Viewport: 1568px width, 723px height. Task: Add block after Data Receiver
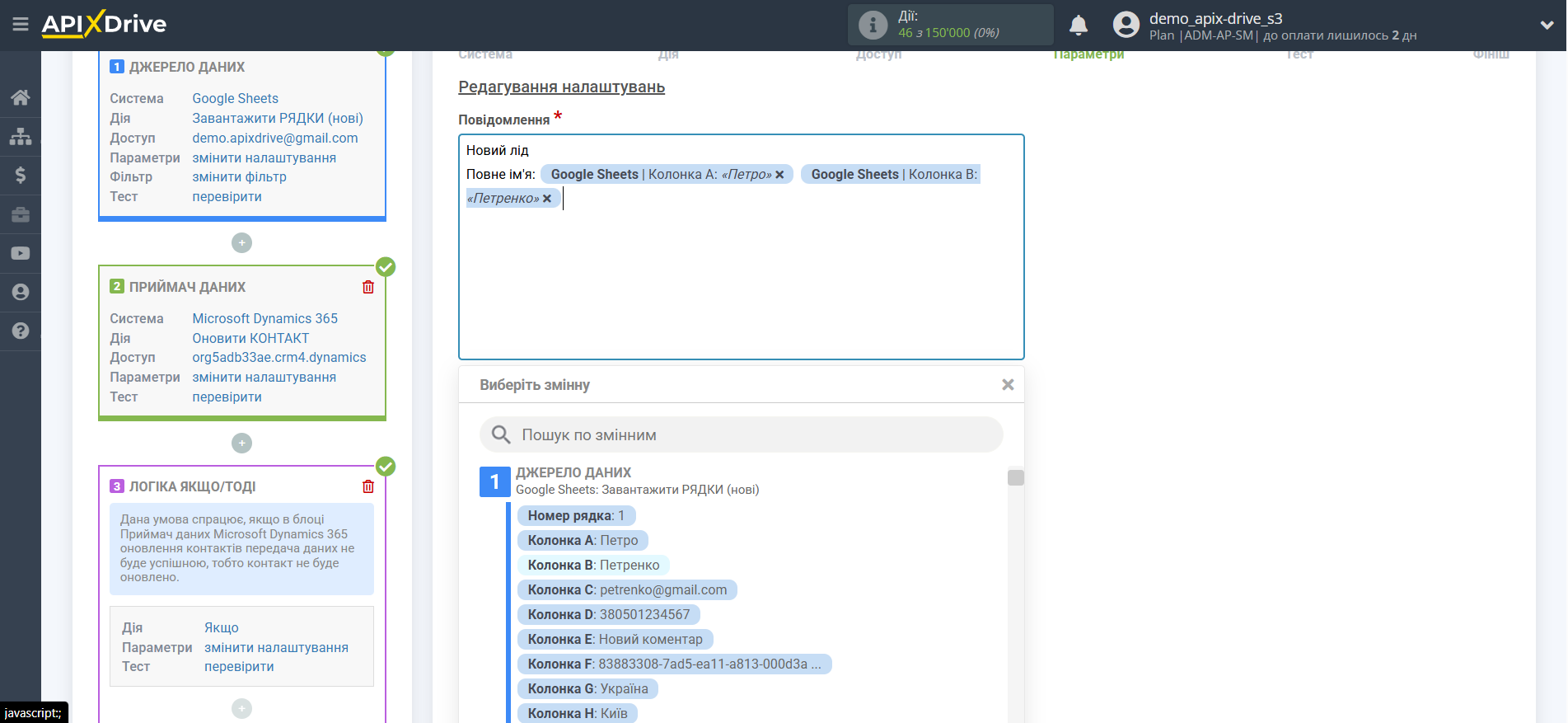click(x=241, y=443)
